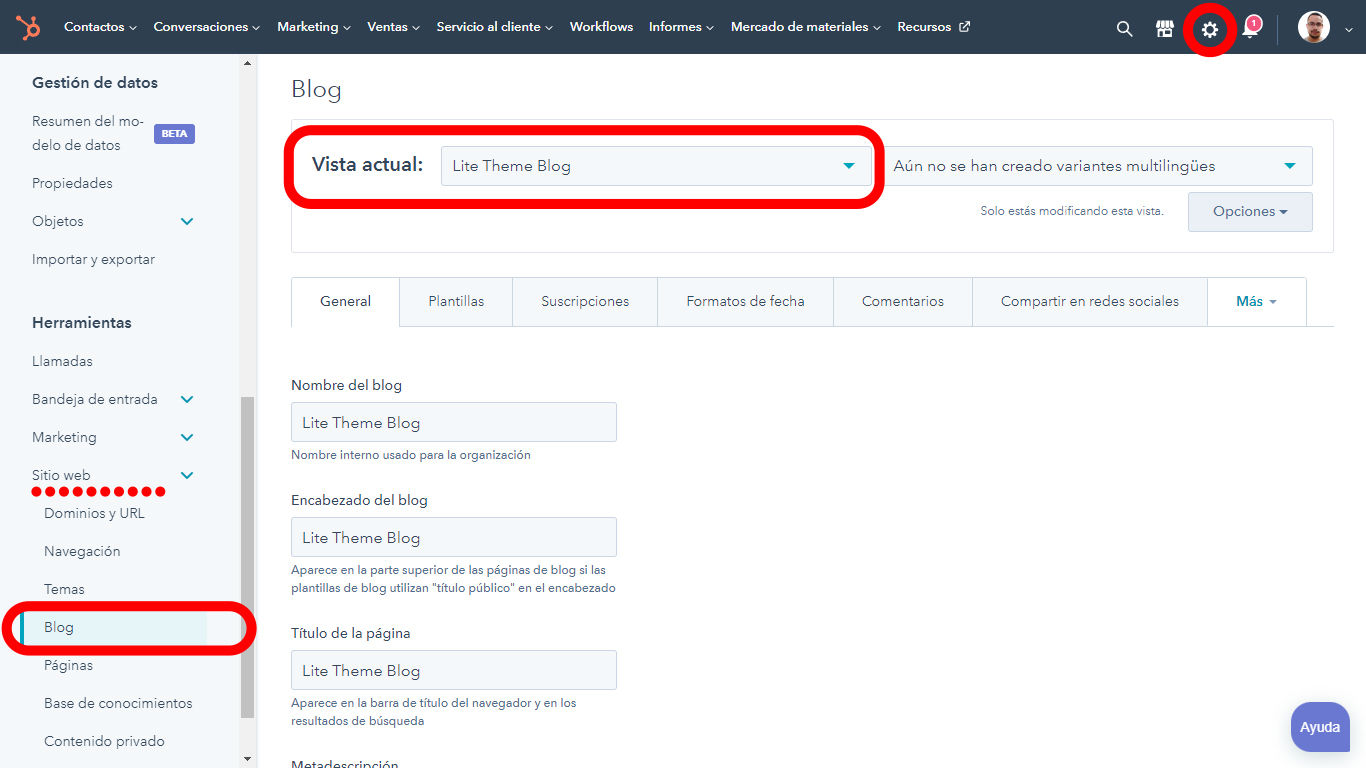Open Llamadas in the sidebar
Image resolution: width=1366 pixels, height=768 pixels.
click(62, 361)
